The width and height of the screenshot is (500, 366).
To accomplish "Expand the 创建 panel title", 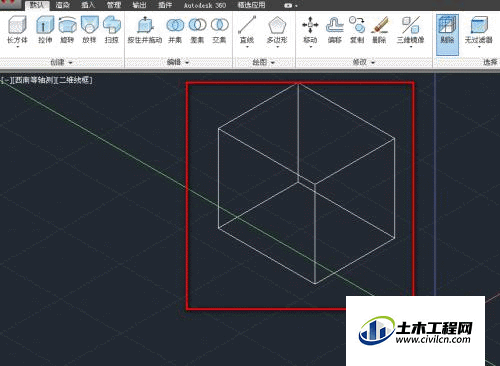I will (61, 62).
